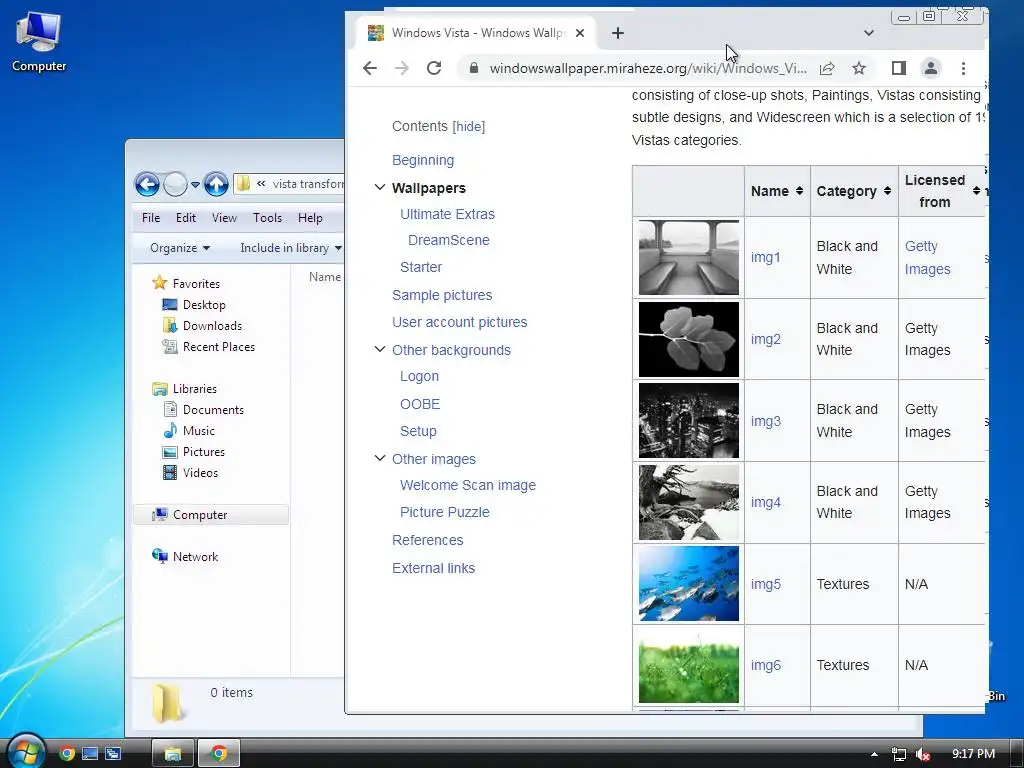1024x768 pixels.
Task: Open Starter section link
Action: [x=421, y=267]
